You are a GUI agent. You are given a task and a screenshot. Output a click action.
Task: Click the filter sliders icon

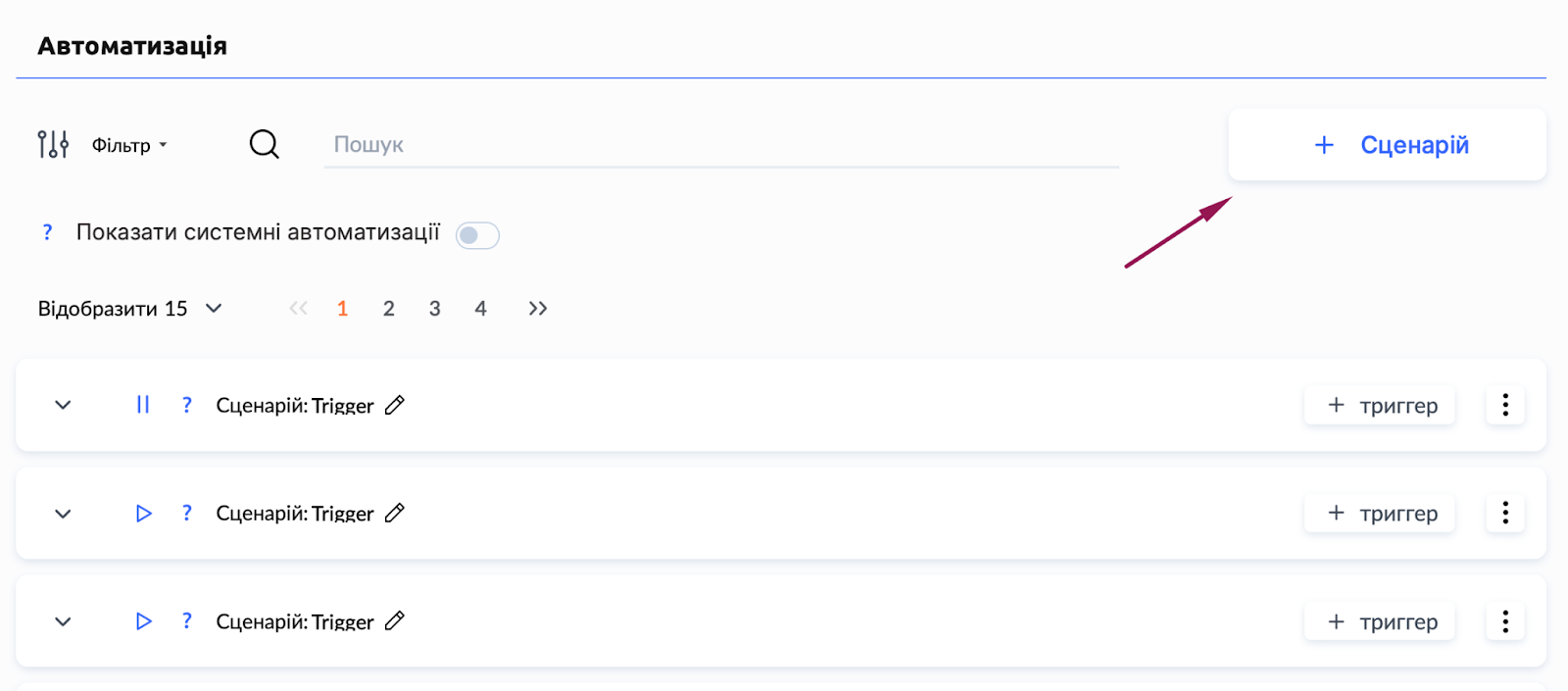click(53, 144)
